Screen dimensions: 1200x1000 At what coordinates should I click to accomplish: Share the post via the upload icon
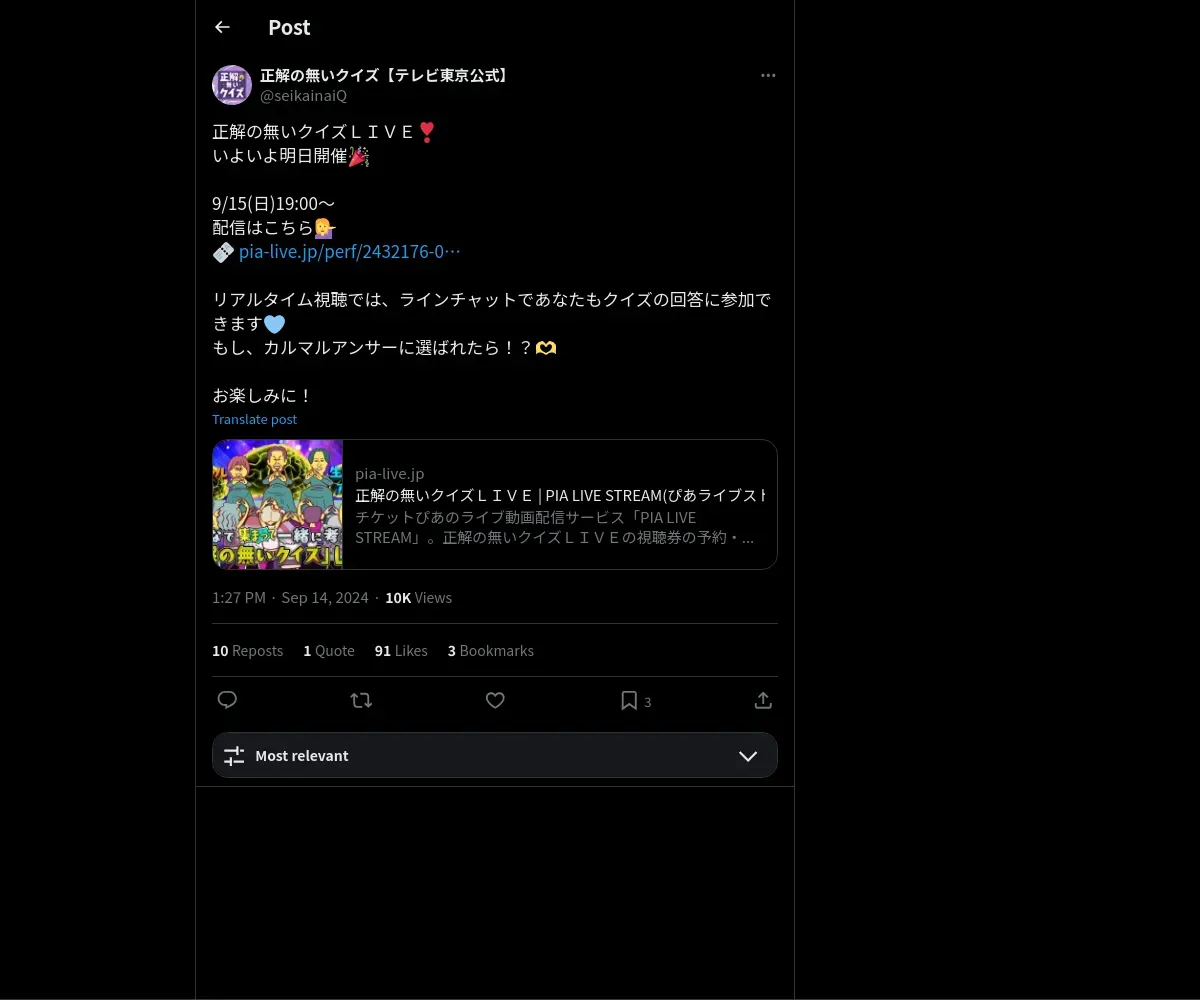pos(763,700)
